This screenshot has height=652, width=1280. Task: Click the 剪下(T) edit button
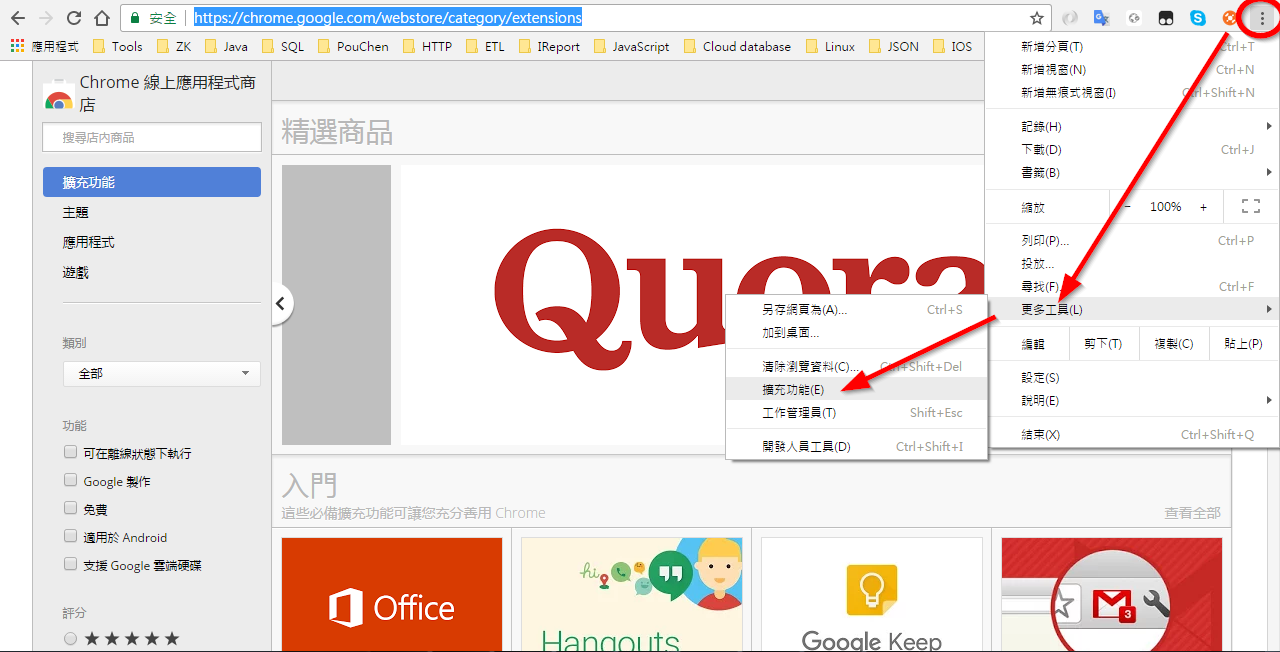[x=1103, y=343]
